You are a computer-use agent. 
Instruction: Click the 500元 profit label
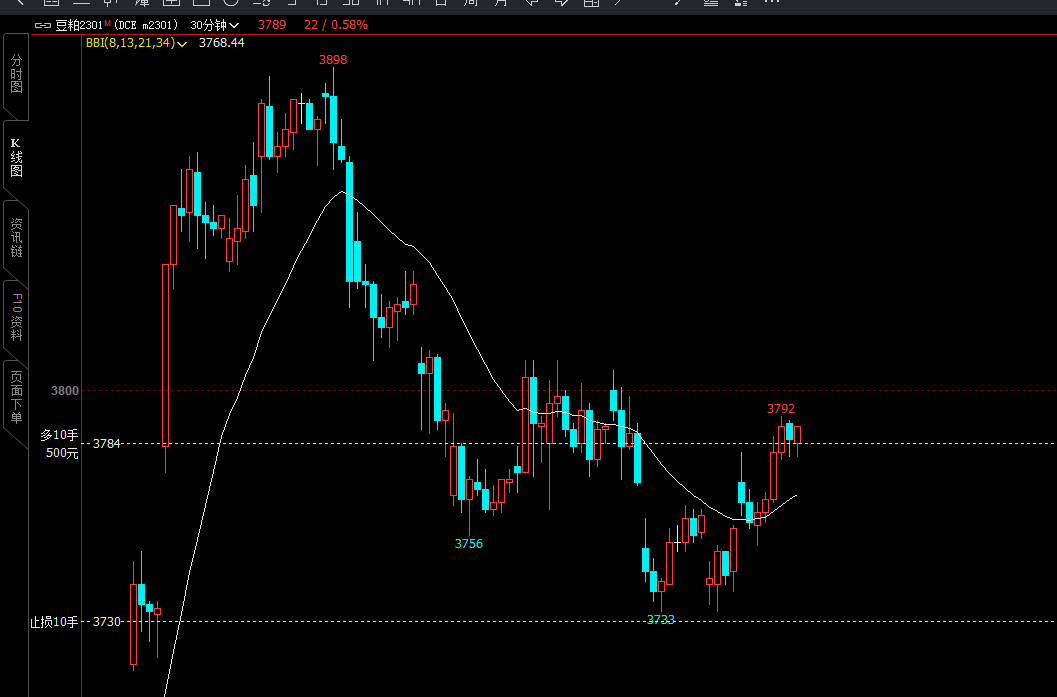62,453
